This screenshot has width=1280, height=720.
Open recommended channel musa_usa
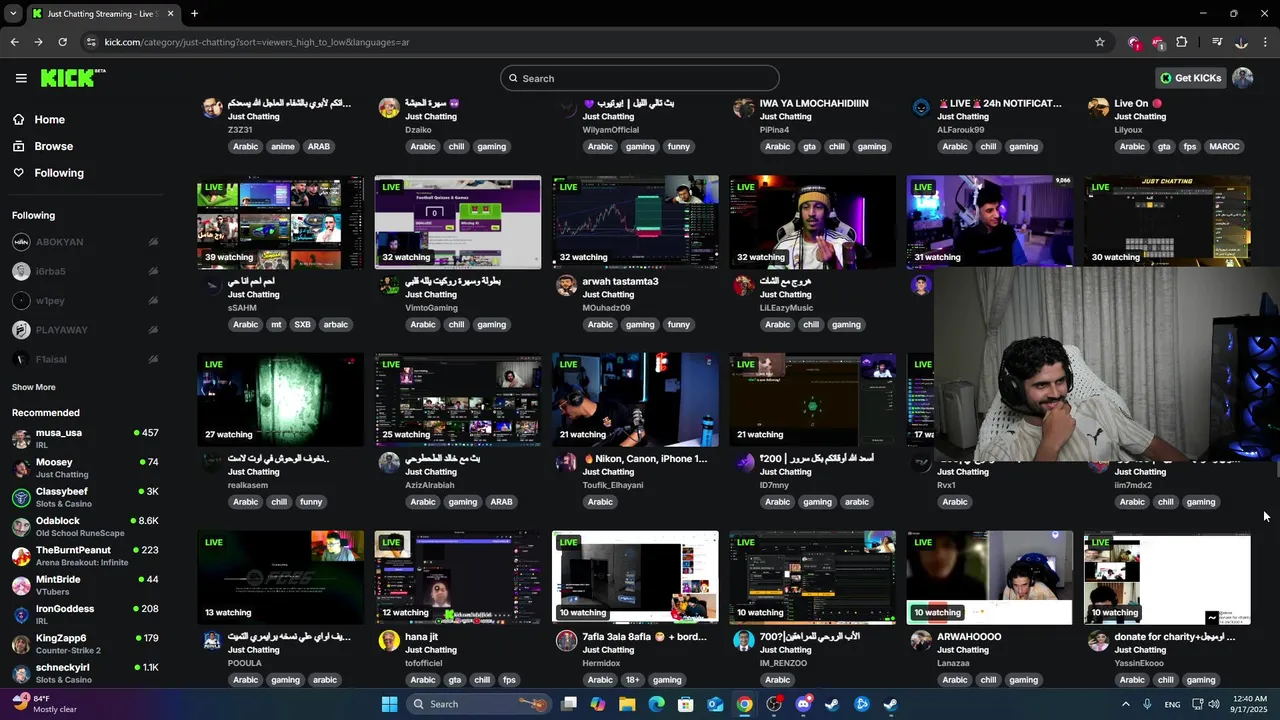[85, 438]
